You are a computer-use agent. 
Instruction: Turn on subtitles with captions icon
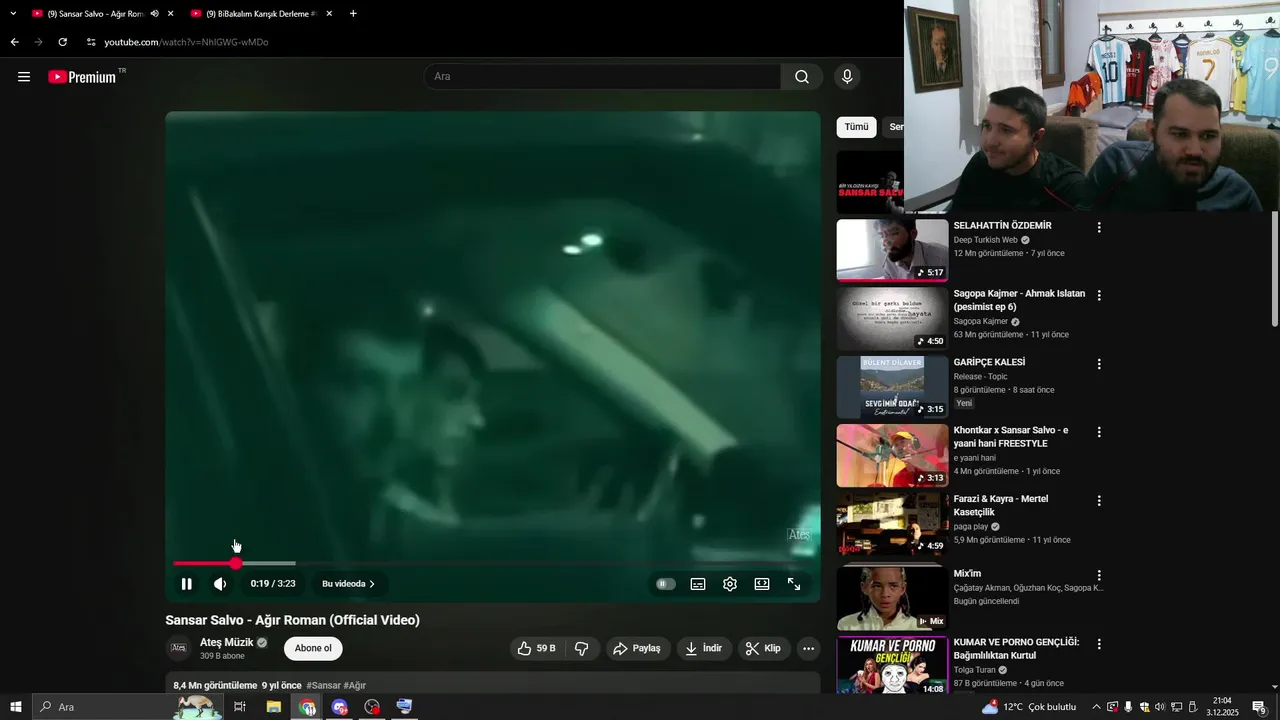698,584
